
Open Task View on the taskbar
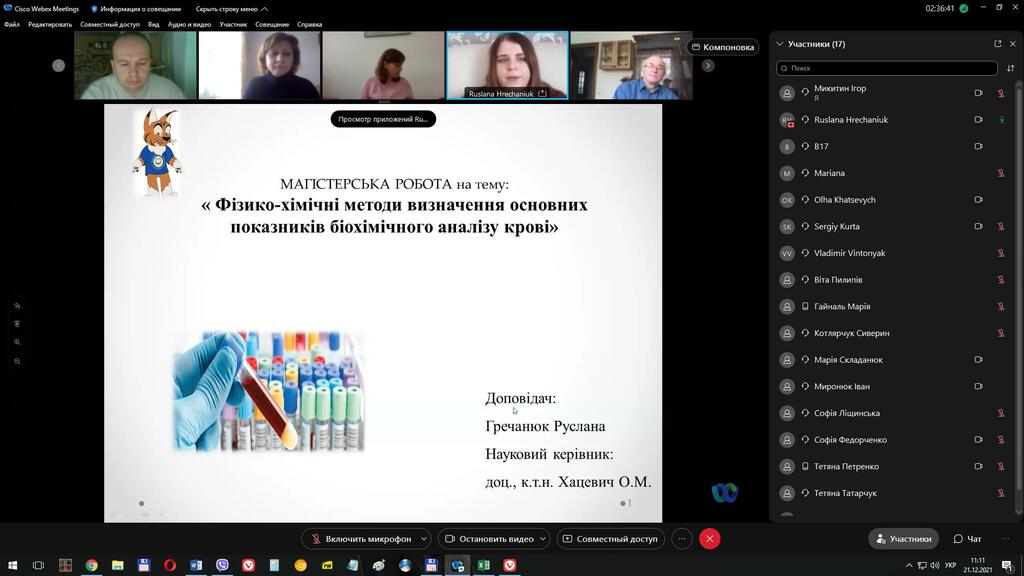point(39,565)
